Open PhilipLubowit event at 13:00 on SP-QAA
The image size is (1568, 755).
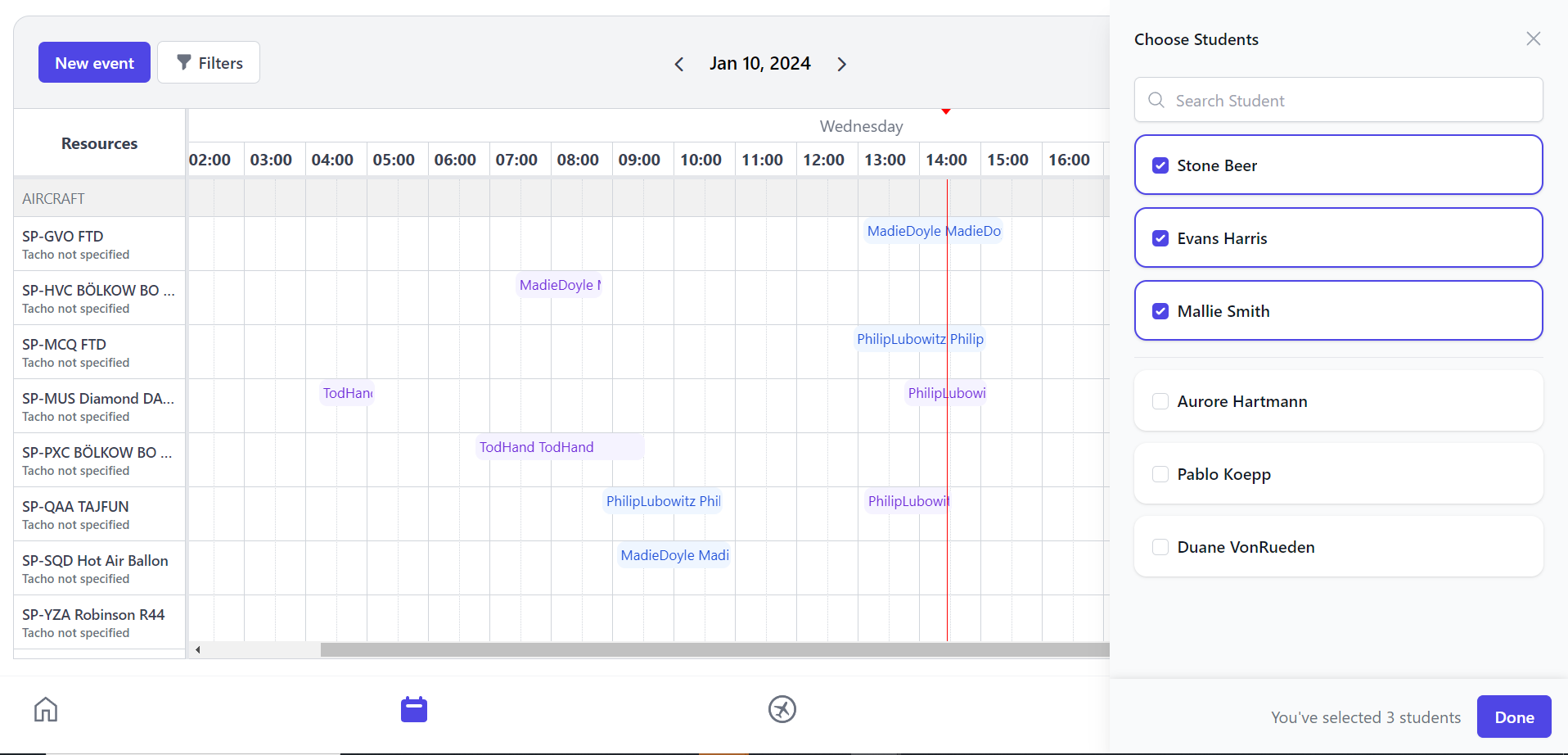click(x=908, y=501)
